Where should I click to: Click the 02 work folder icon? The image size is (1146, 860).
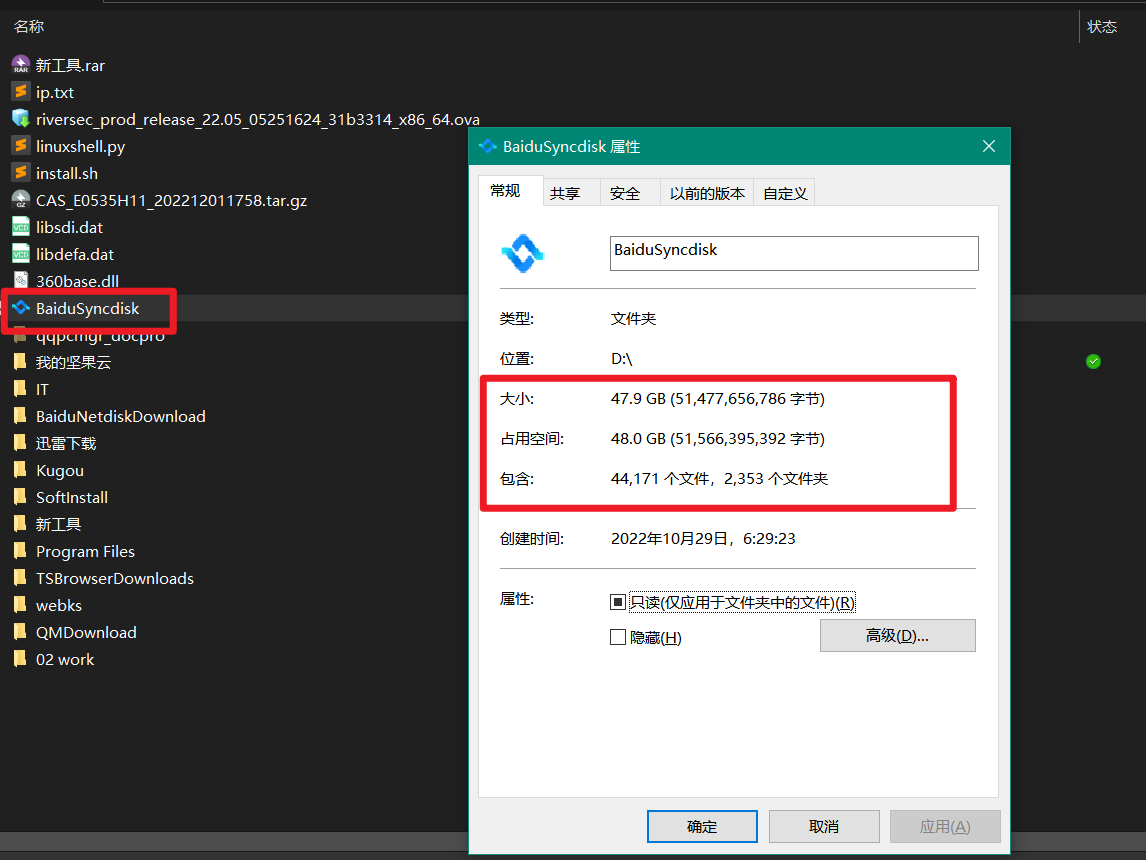(20, 659)
